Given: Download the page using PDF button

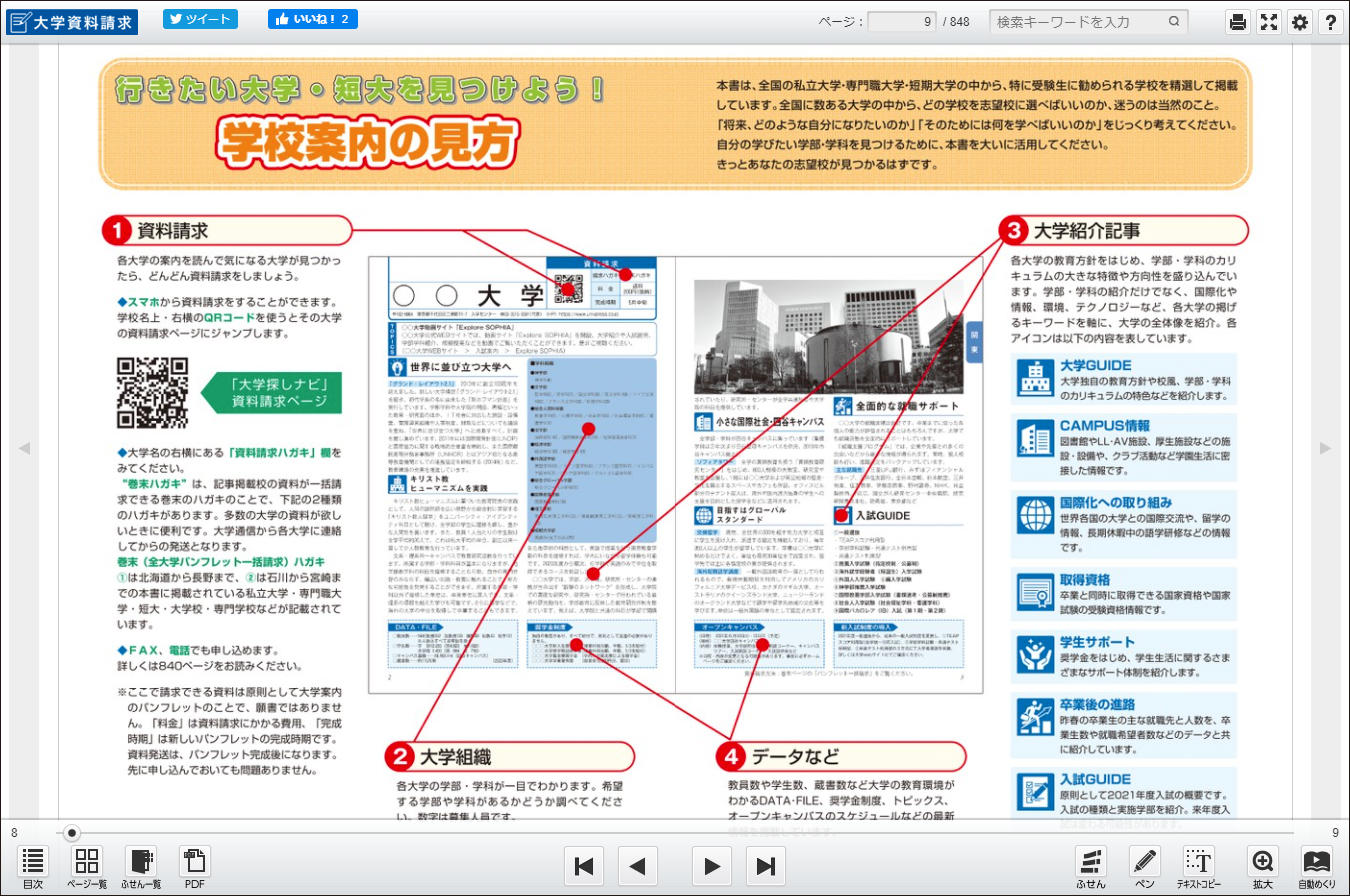Looking at the screenshot, I should tap(194, 867).
